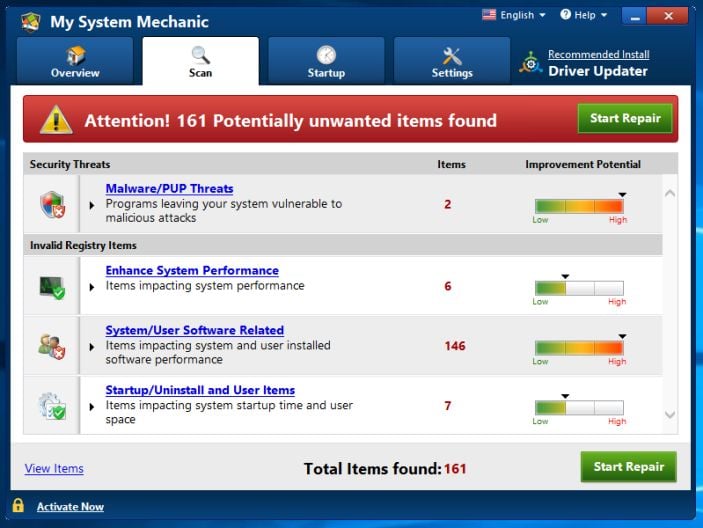Switch to the Settings tab
Image resolution: width=703 pixels, height=528 pixels.
coord(452,61)
